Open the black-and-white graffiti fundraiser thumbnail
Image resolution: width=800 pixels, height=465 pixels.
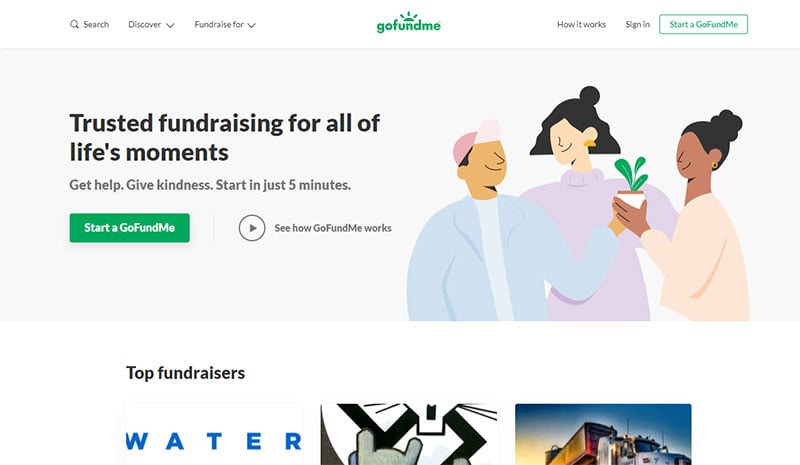tap(409, 434)
